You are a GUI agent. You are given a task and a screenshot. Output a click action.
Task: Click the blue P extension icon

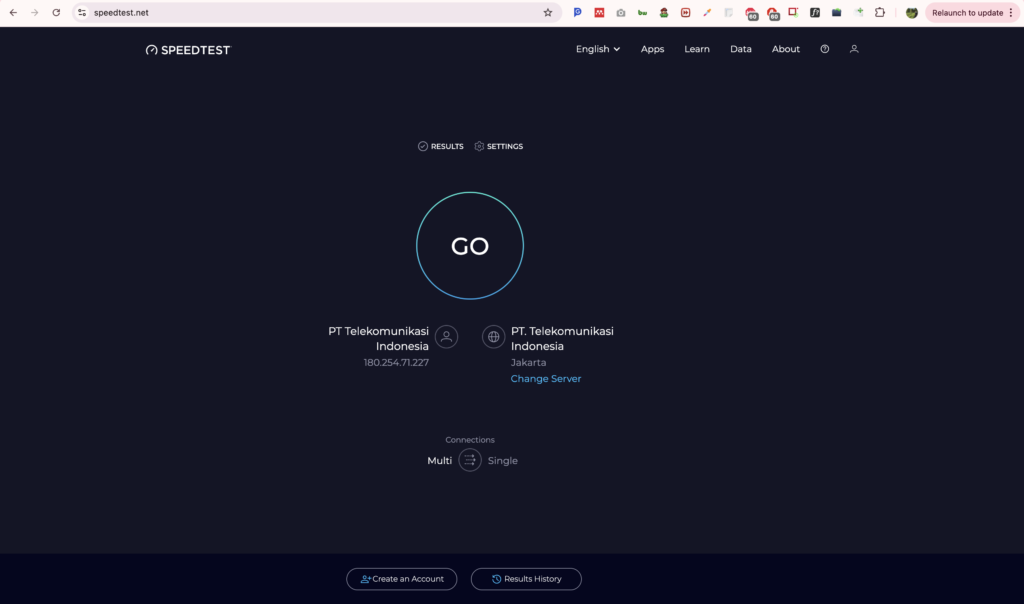[x=577, y=12]
